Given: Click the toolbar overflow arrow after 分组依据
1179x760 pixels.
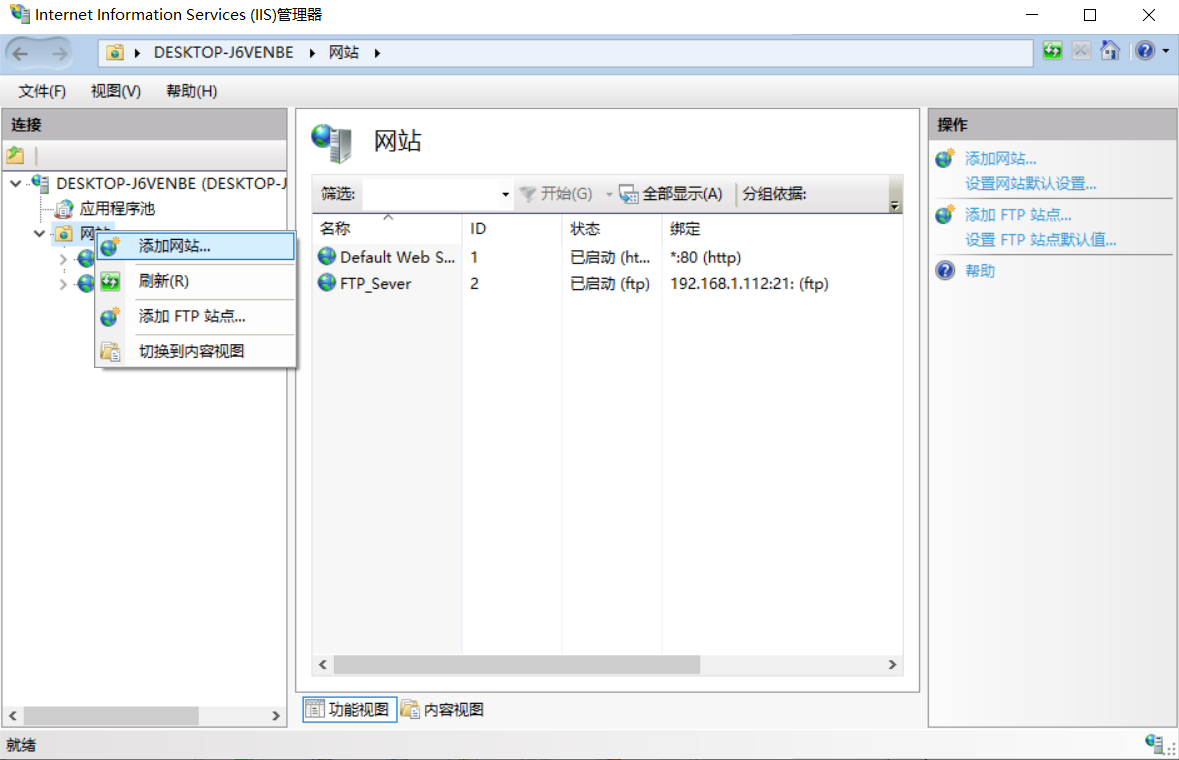Looking at the screenshot, I should point(894,205).
